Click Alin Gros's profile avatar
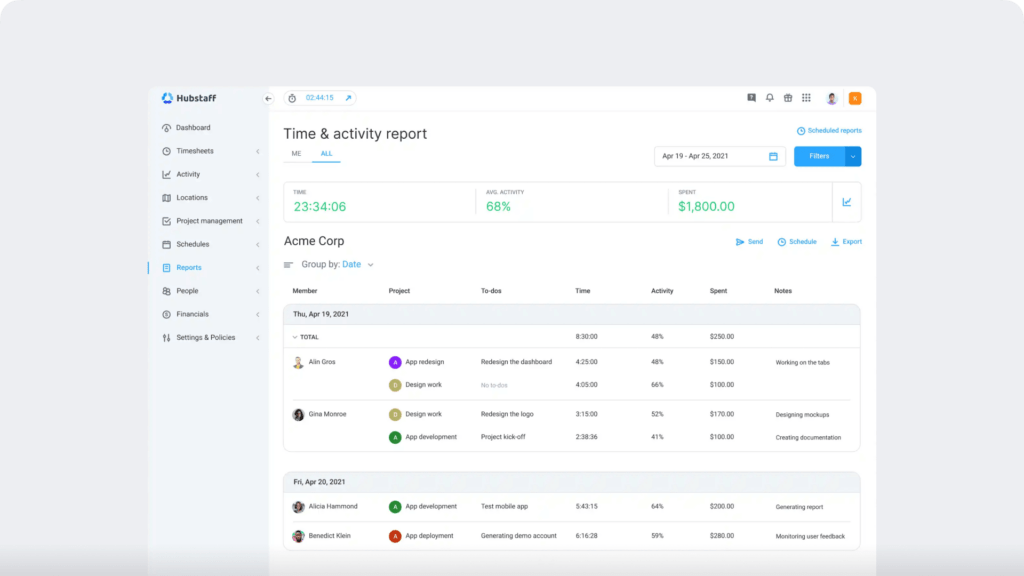This screenshot has height=576, width=1024. tap(297, 362)
